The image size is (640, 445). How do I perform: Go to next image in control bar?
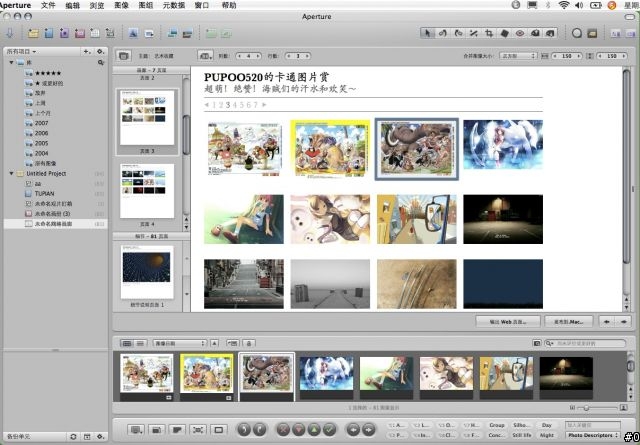(369, 429)
